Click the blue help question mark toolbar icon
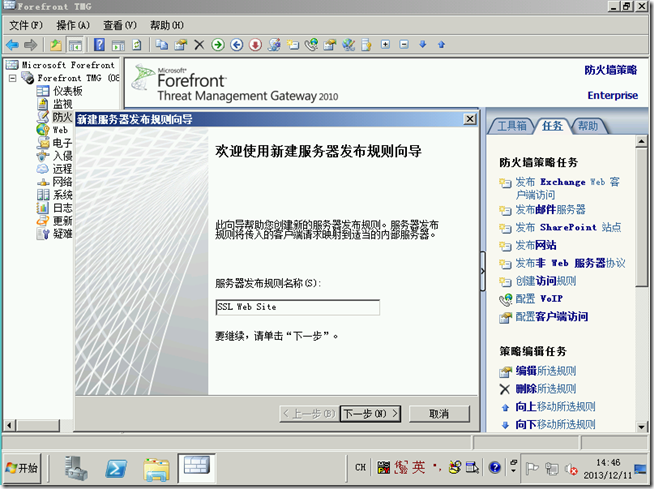This screenshot has width=654, height=489. (99, 45)
